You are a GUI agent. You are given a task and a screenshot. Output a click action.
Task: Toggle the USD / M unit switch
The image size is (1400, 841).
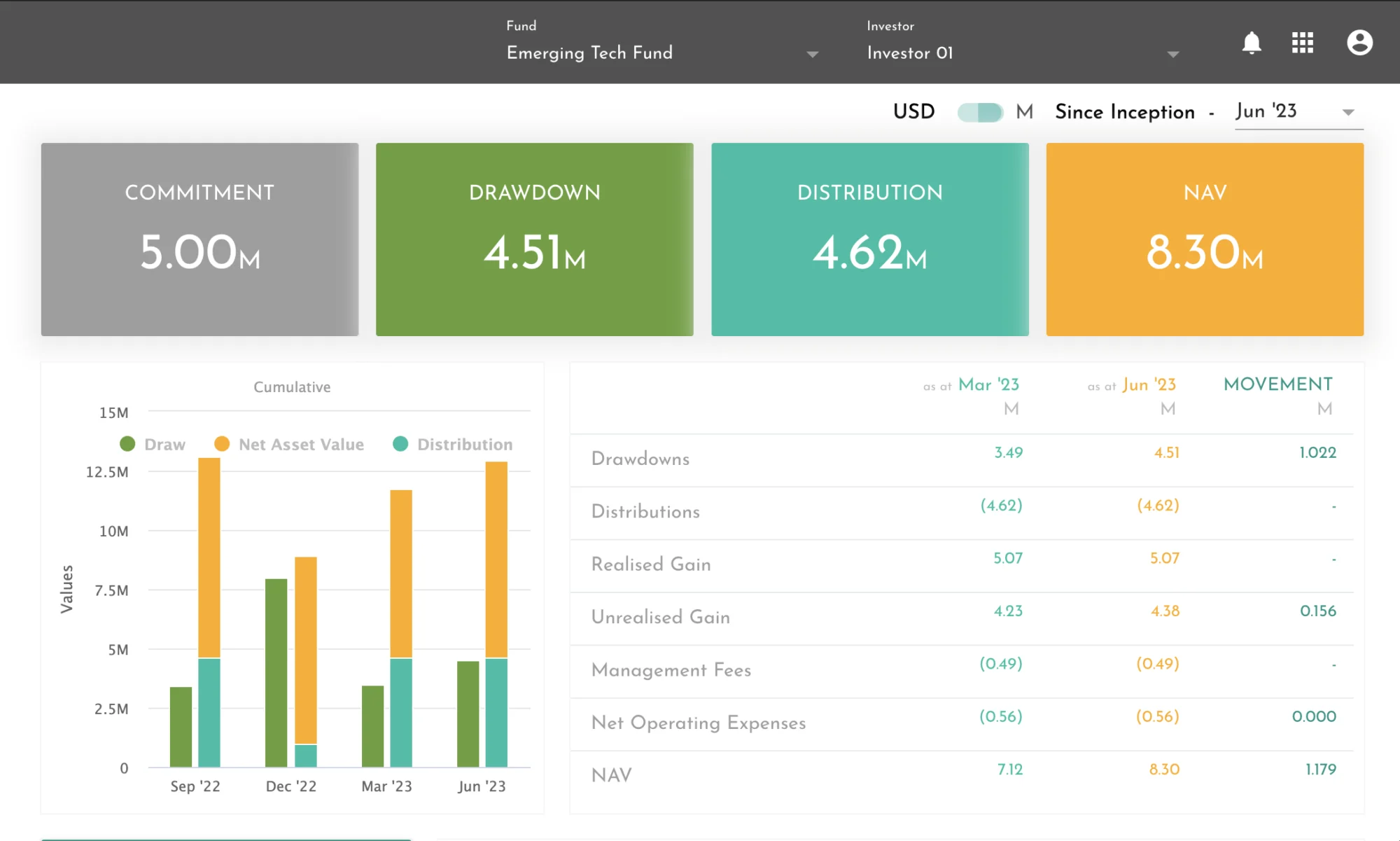[980, 112]
